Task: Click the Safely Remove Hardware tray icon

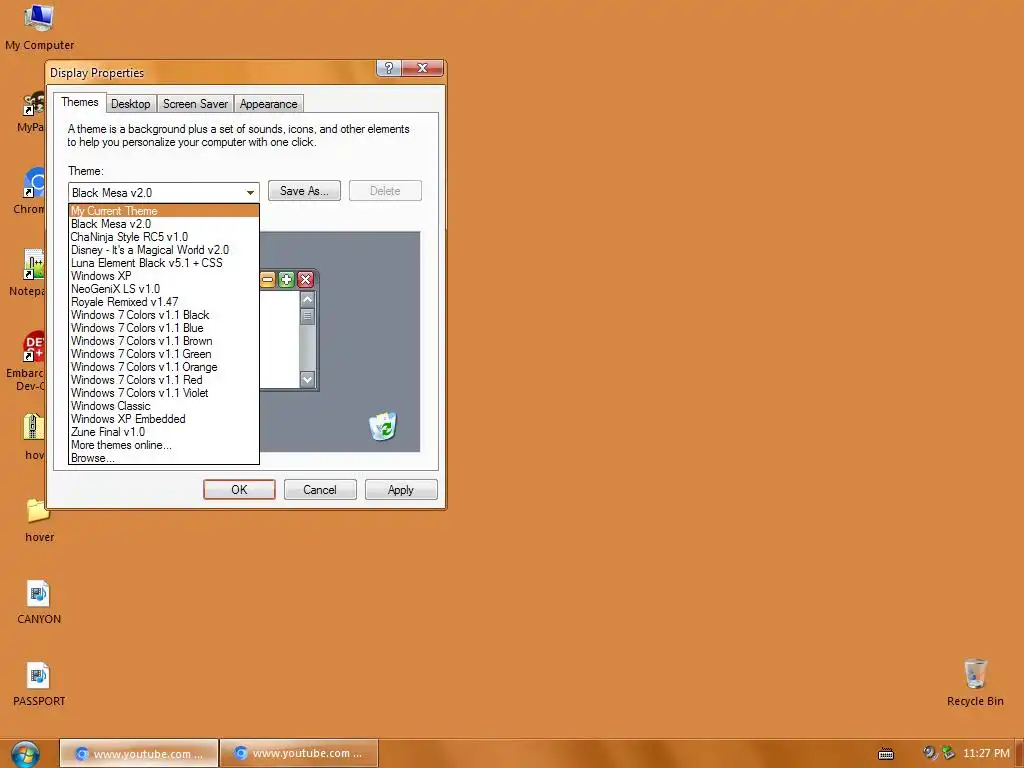Action: click(948, 753)
